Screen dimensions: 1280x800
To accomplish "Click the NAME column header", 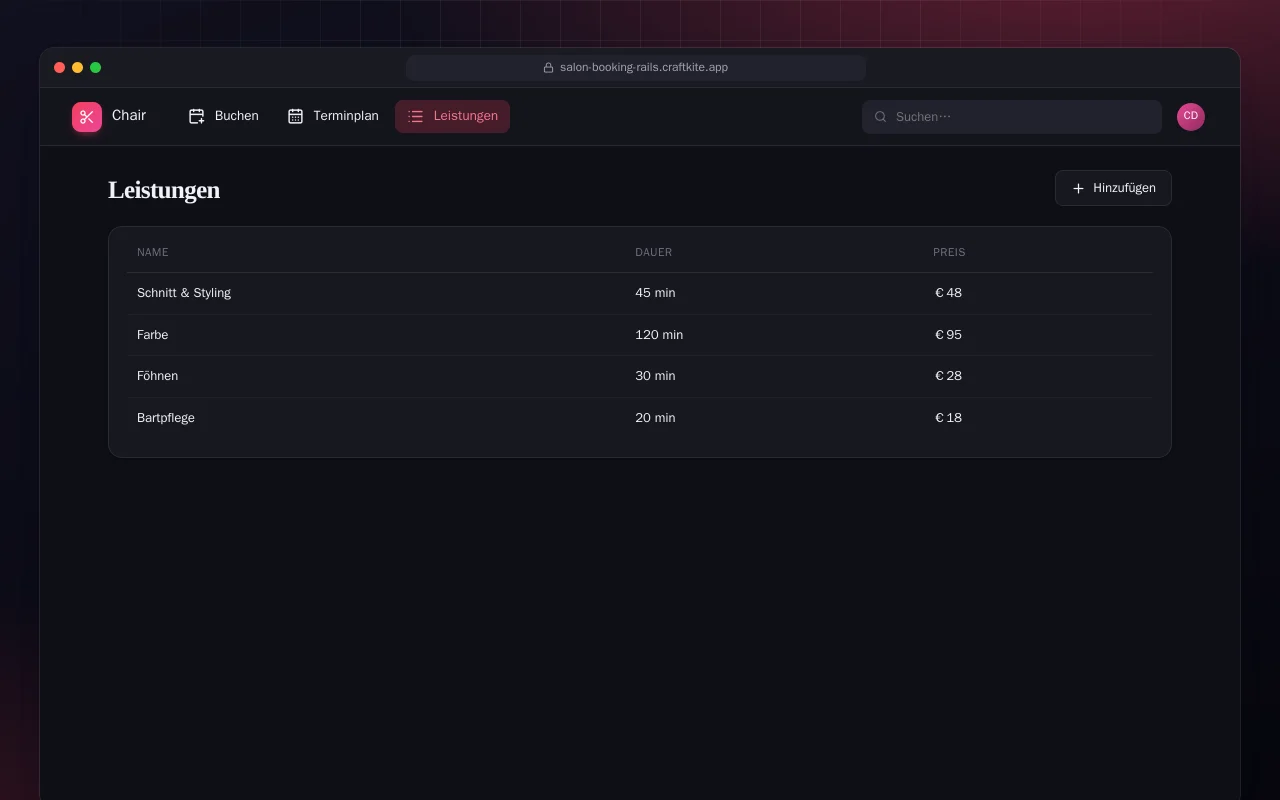I will tap(153, 252).
